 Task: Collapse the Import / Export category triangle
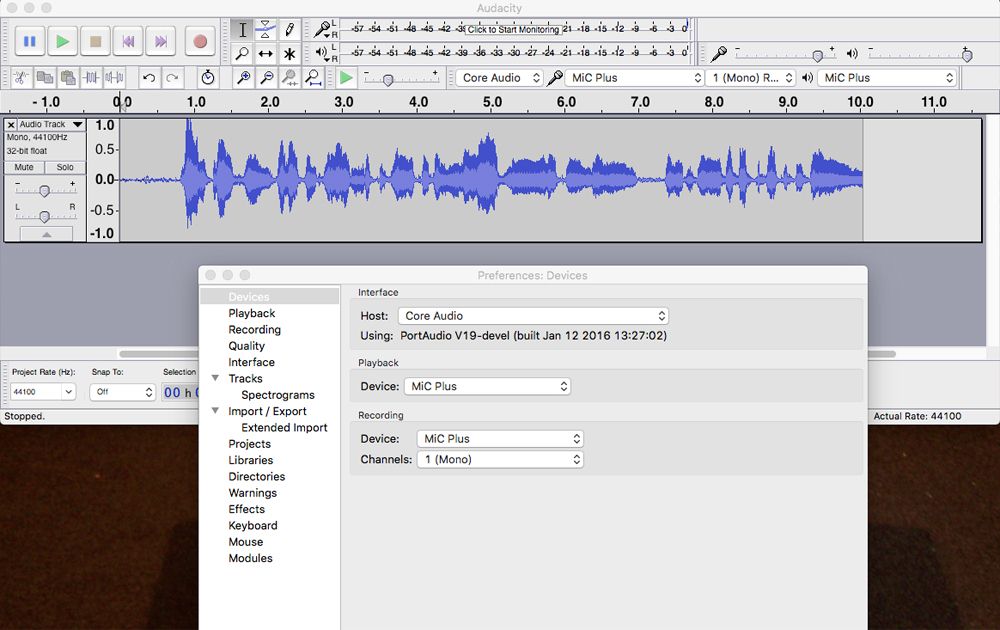tap(216, 411)
